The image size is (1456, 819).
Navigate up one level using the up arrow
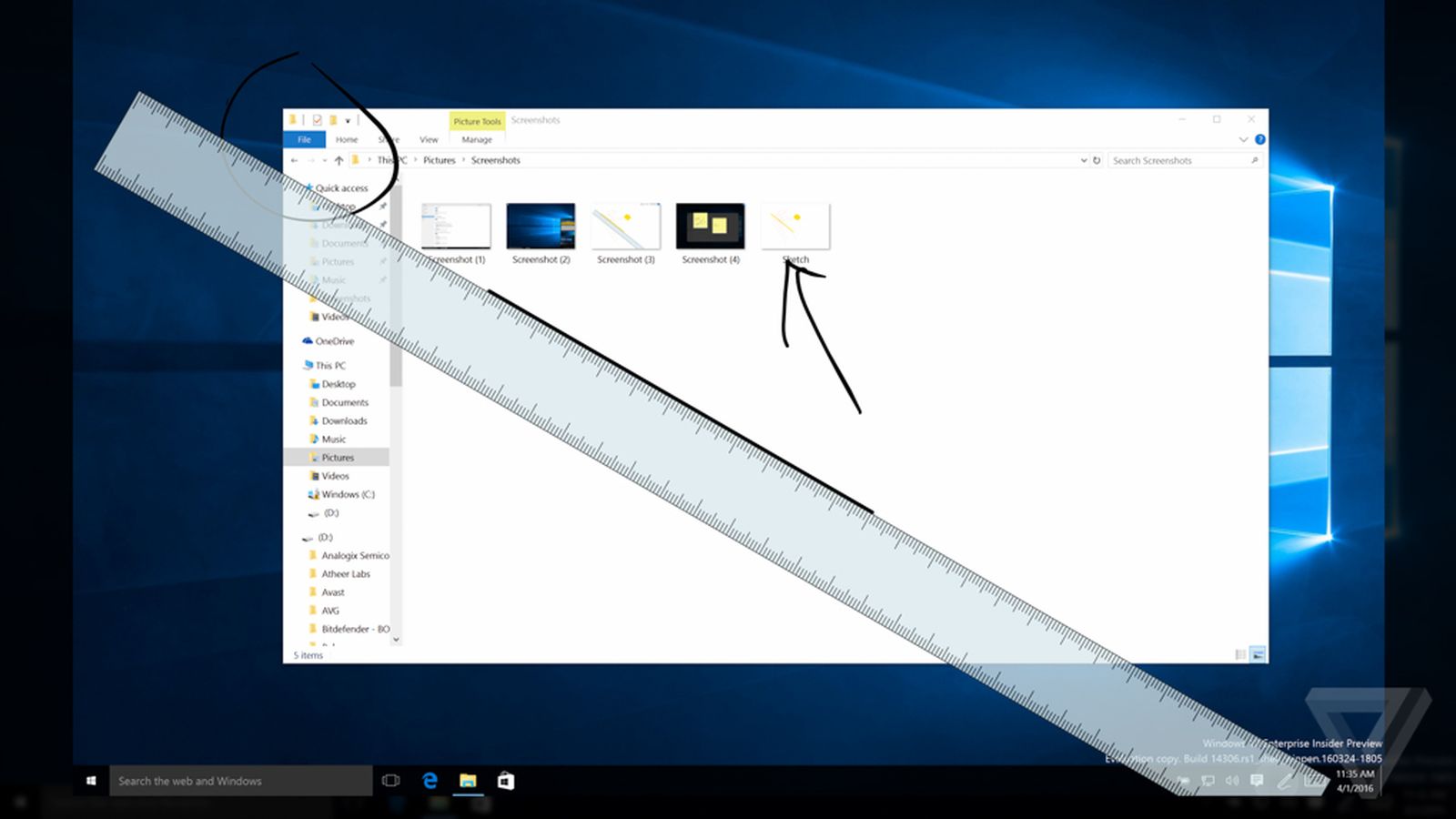(338, 160)
